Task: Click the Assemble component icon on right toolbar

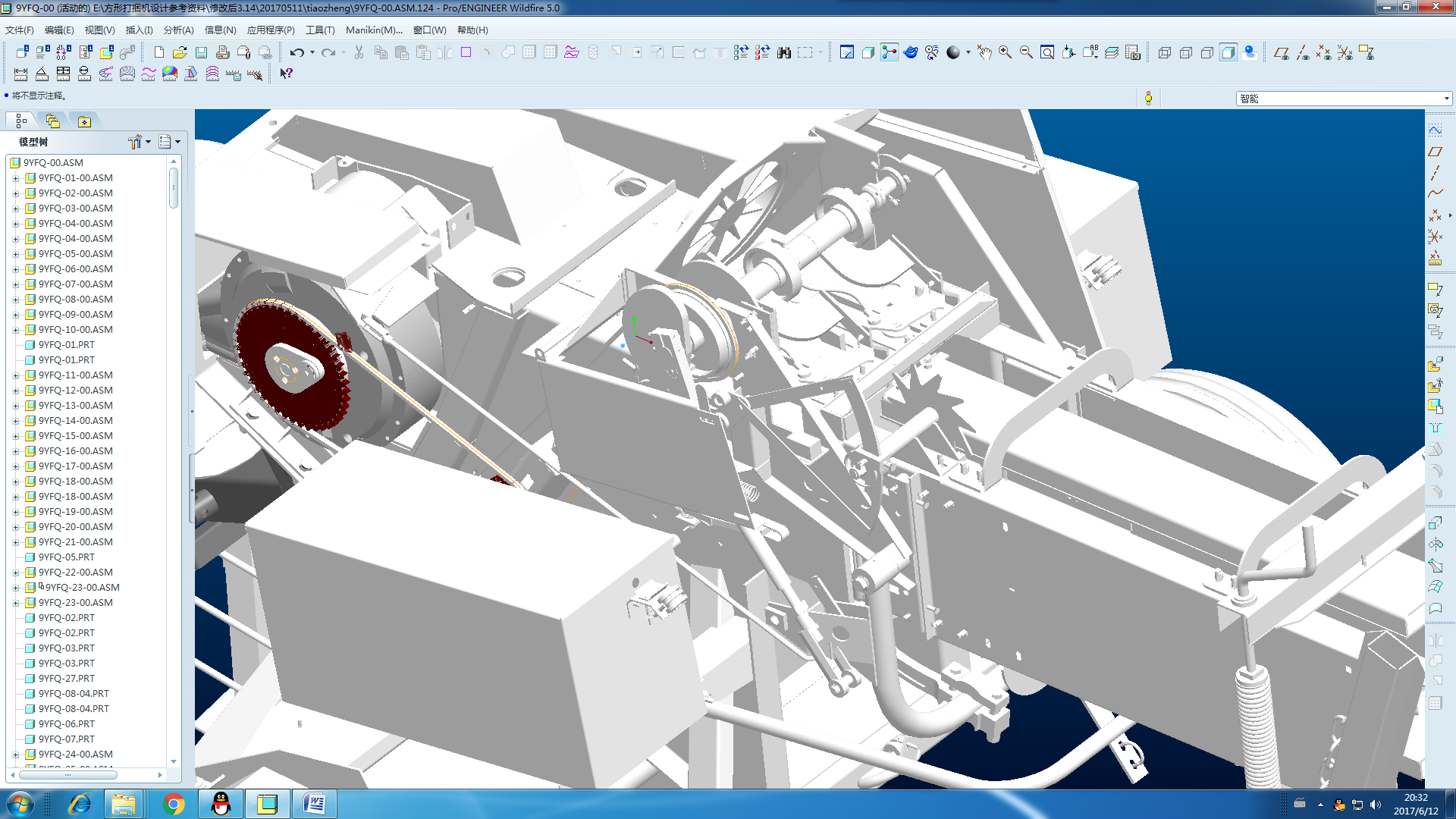Action: click(1435, 365)
